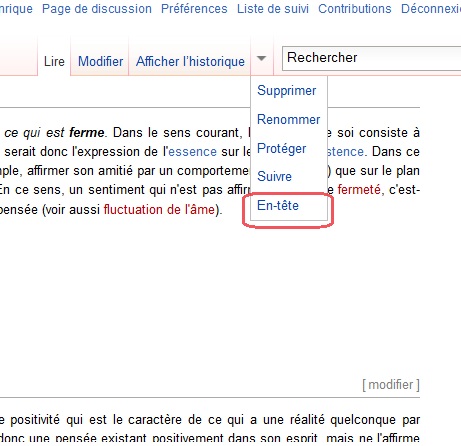
Task: Open the Modifier tab
Action: pos(100,61)
